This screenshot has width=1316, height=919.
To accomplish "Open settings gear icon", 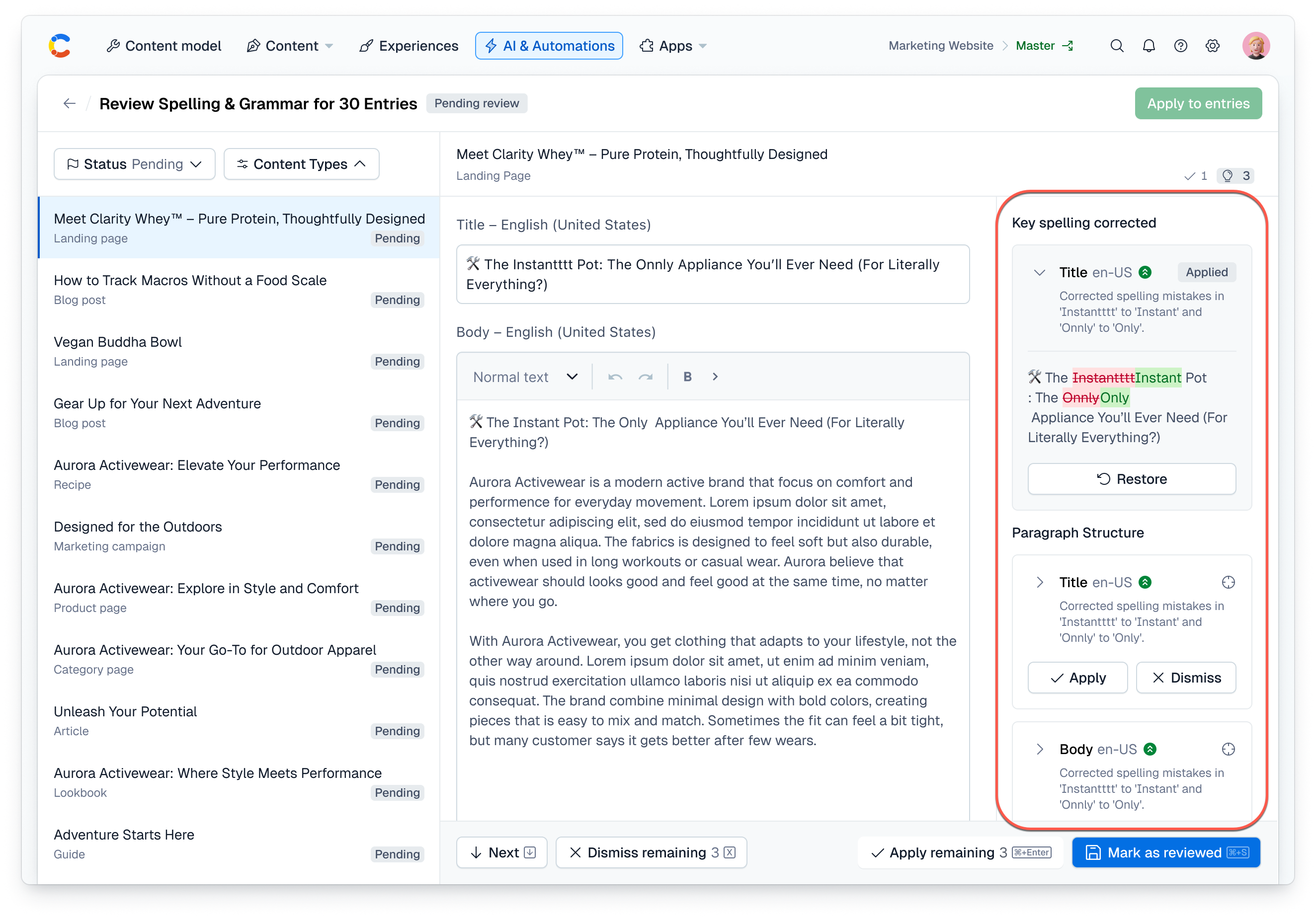I will (1212, 46).
